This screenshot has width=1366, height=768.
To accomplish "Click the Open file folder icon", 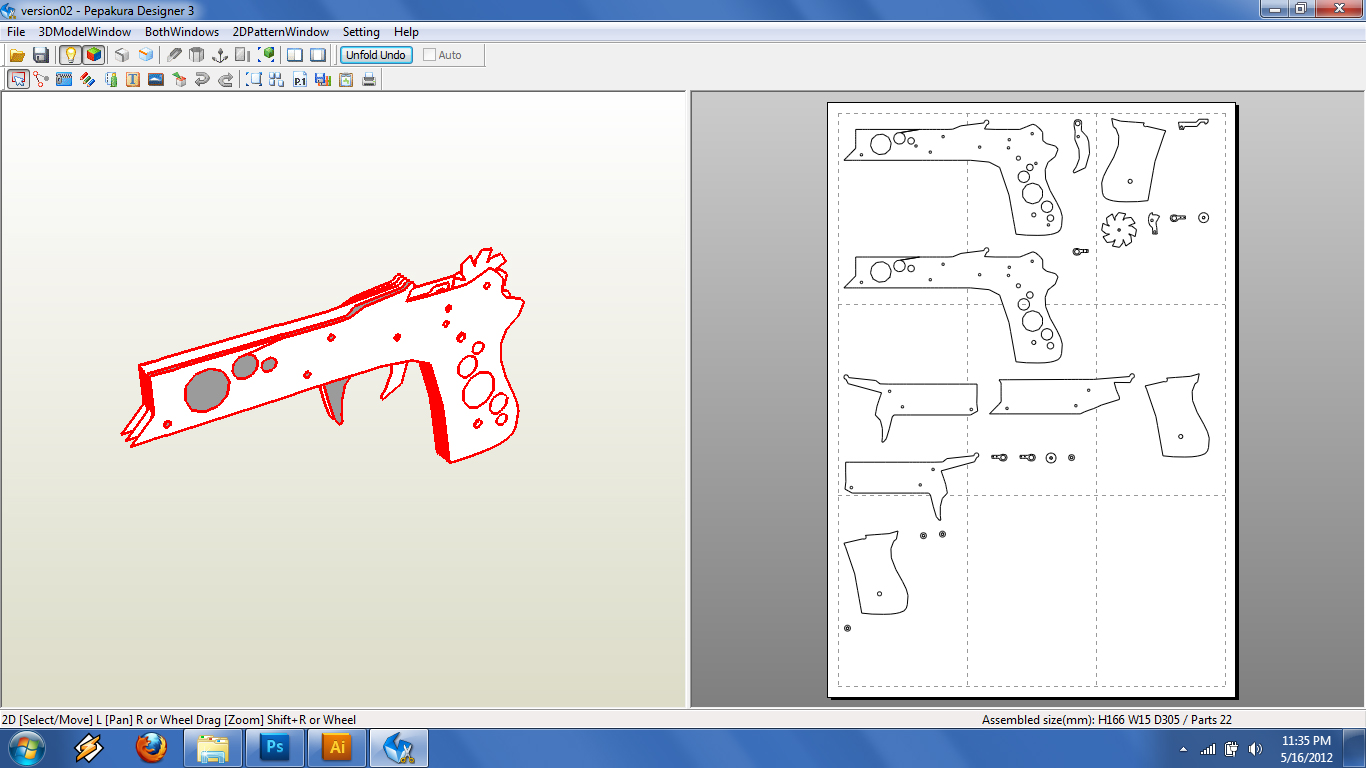I will pos(17,55).
